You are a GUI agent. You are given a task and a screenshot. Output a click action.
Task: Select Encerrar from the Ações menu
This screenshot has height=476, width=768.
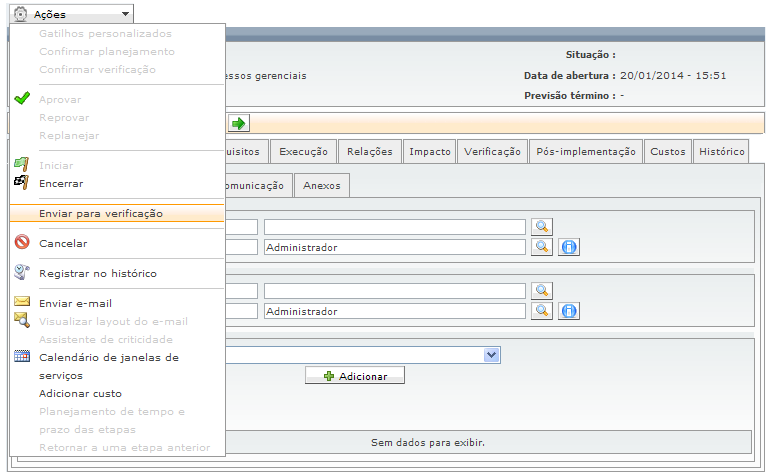click(x=61, y=184)
